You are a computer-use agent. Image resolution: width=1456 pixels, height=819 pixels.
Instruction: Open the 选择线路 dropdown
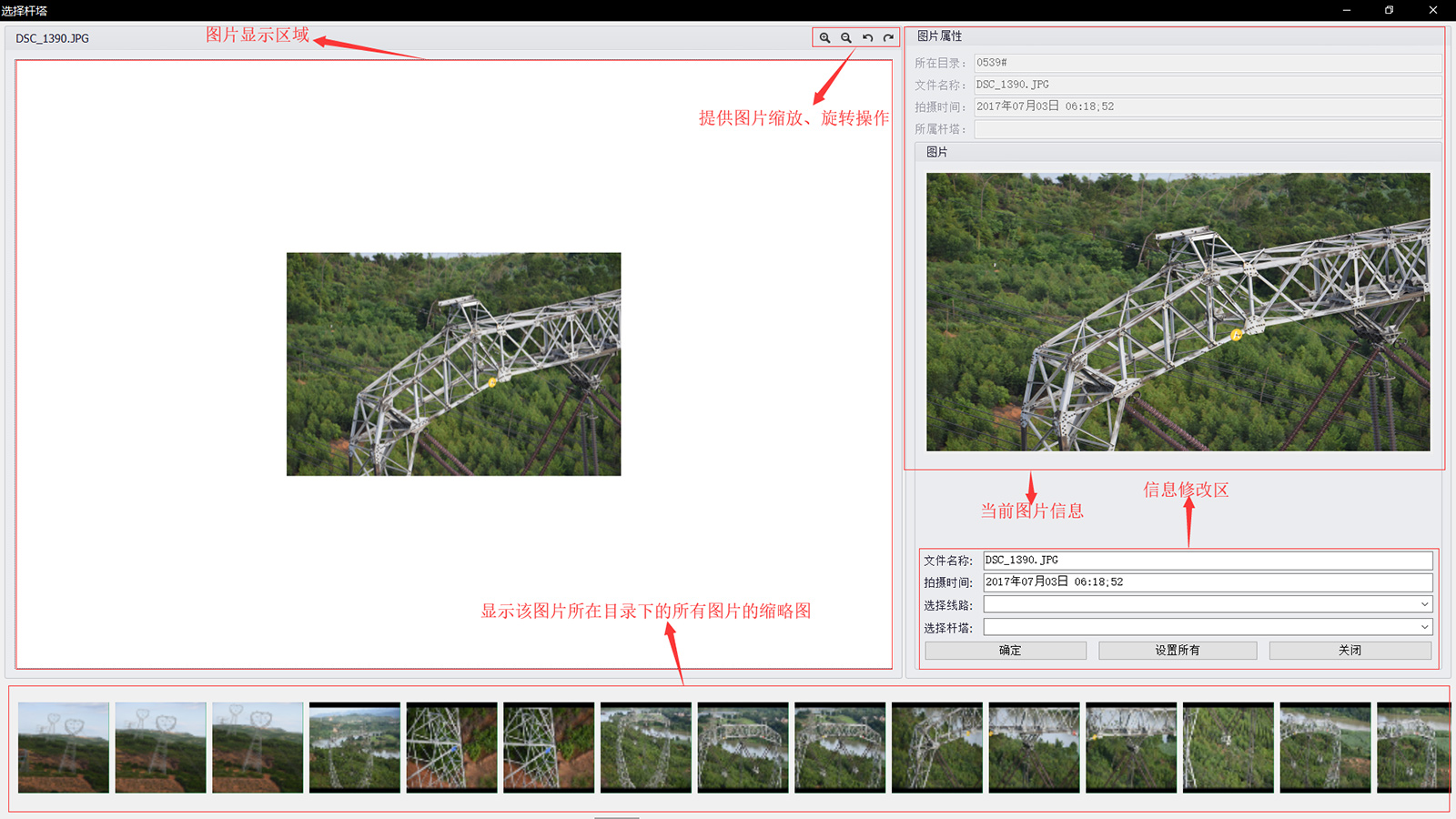[x=1208, y=604]
